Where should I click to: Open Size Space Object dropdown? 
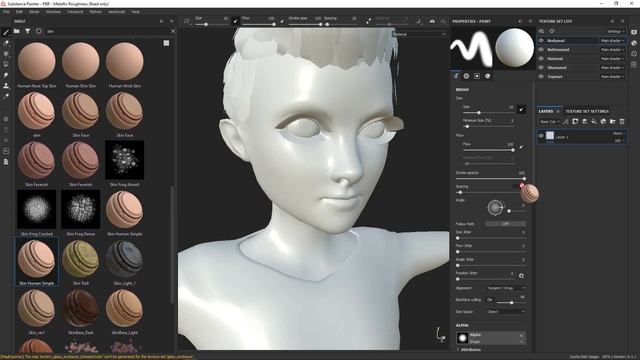pyautogui.click(x=505, y=311)
